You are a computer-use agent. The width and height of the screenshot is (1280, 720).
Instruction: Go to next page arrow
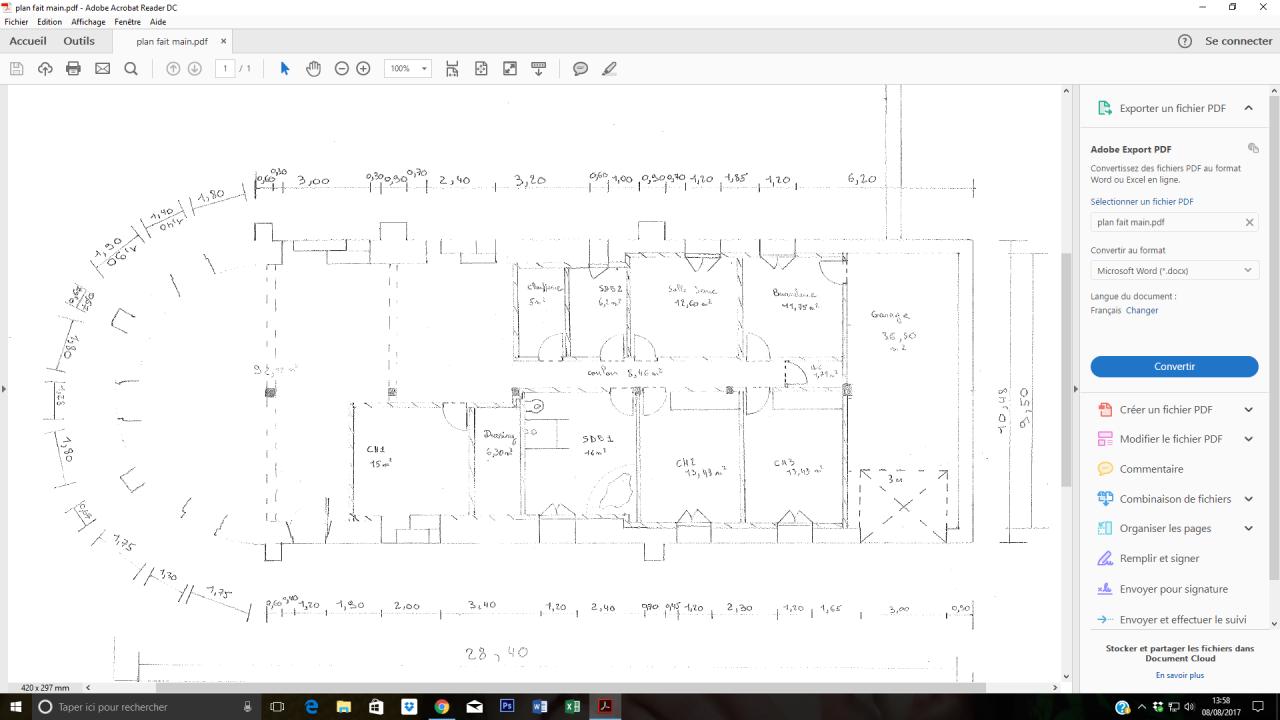coord(195,68)
